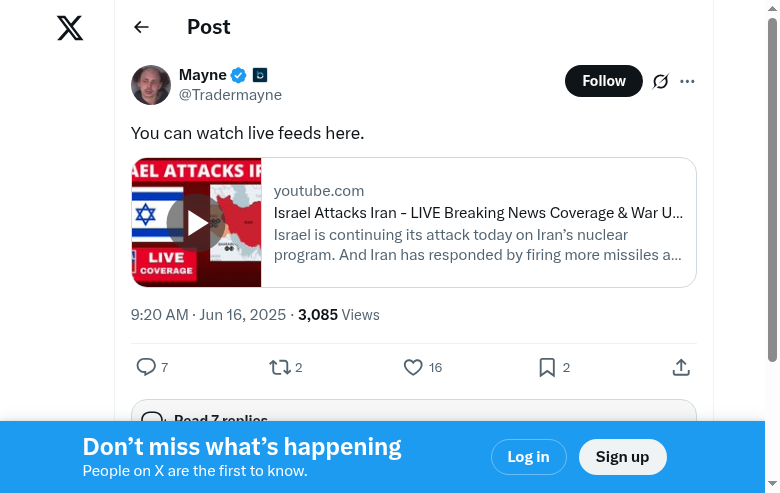Play the Israel Attacks Iran video
This screenshot has height=493, width=780.
pyautogui.click(x=197, y=222)
